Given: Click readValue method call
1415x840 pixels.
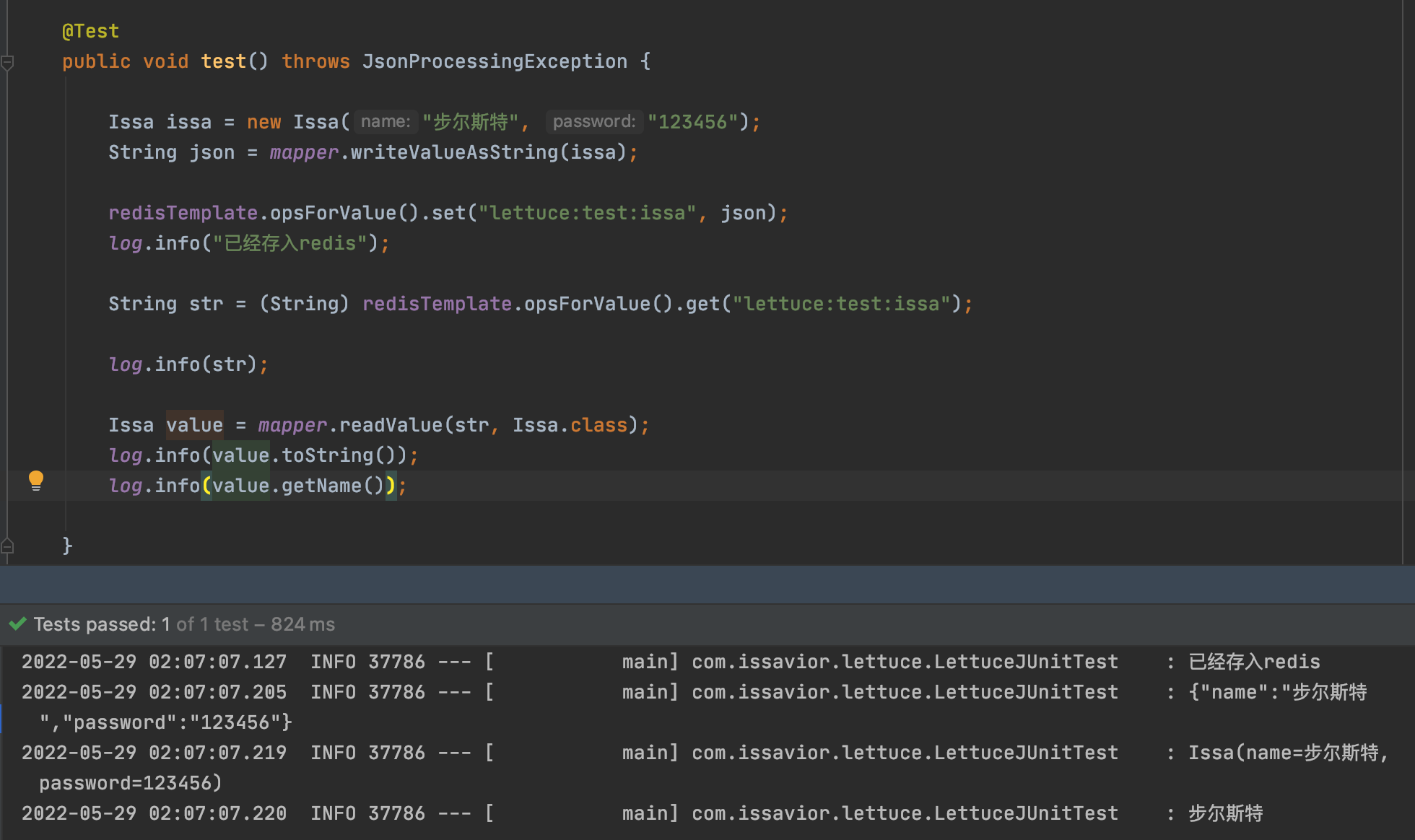Looking at the screenshot, I should point(391,425).
